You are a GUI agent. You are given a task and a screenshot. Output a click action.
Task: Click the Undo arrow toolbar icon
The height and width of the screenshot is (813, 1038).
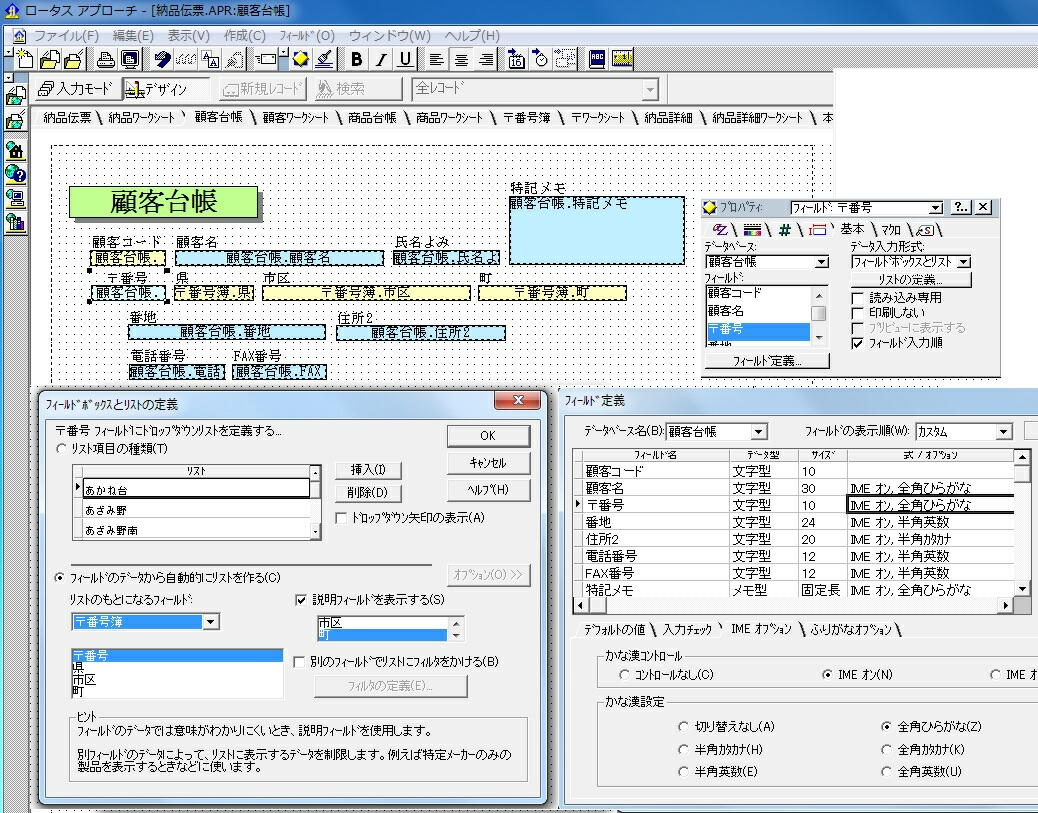(x=162, y=60)
